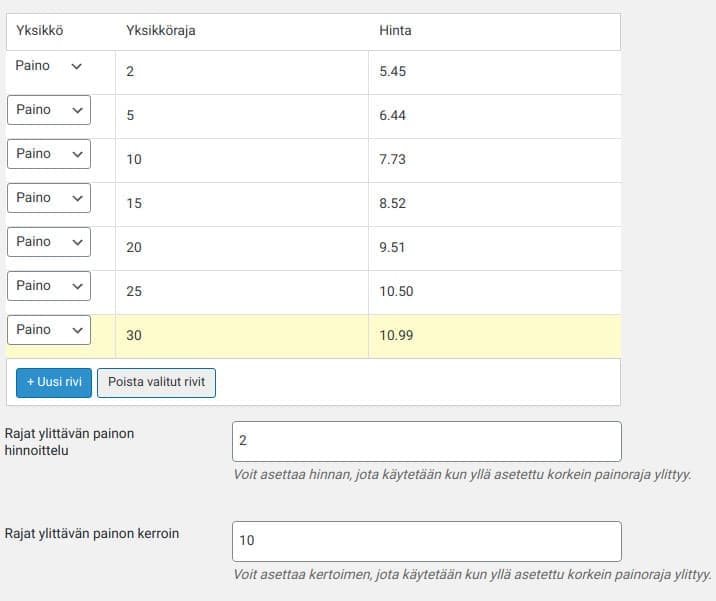The image size is (716, 601).
Task: Open the Paino dropdown in the limit 20 row
Action: coord(49,242)
